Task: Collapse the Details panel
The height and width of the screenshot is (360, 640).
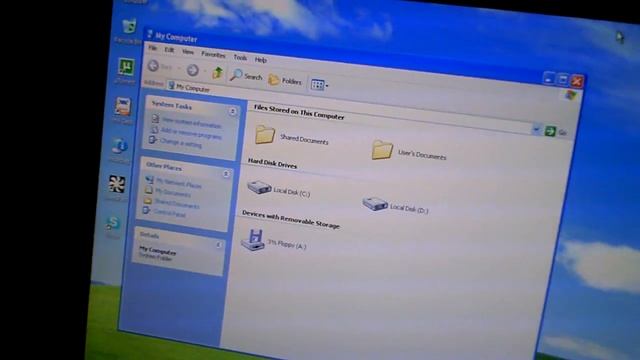Action: click(218, 245)
